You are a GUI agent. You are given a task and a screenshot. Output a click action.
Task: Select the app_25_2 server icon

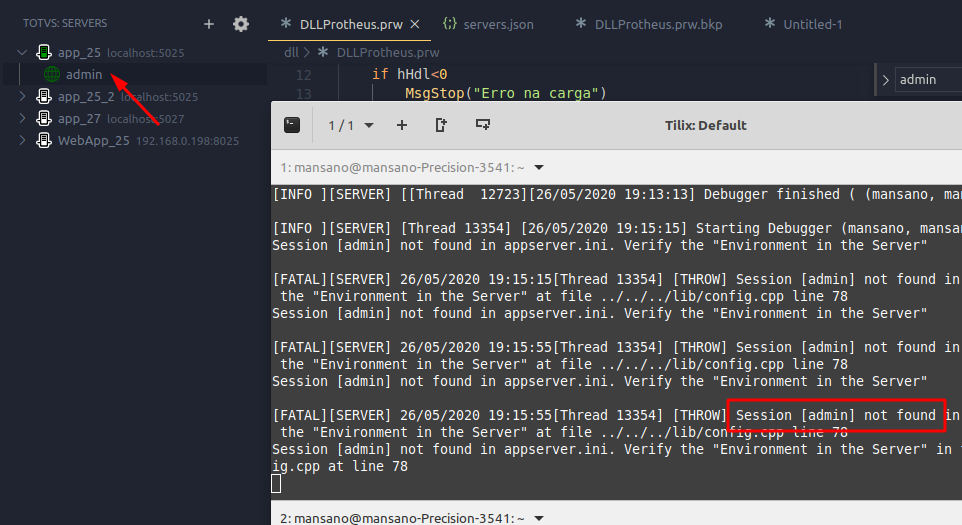coord(44,96)
